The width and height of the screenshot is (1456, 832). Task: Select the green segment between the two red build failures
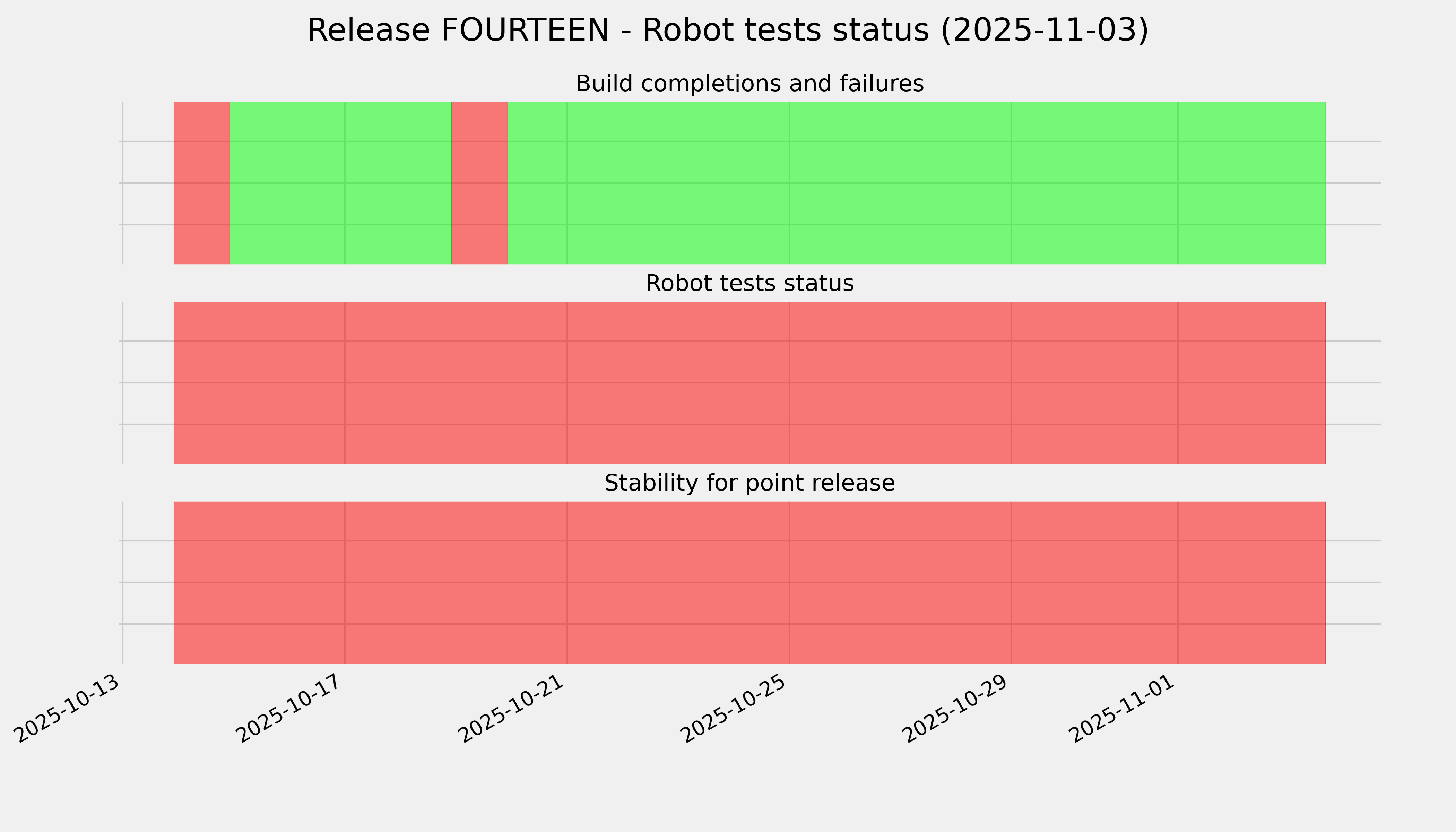pos(340,183)
